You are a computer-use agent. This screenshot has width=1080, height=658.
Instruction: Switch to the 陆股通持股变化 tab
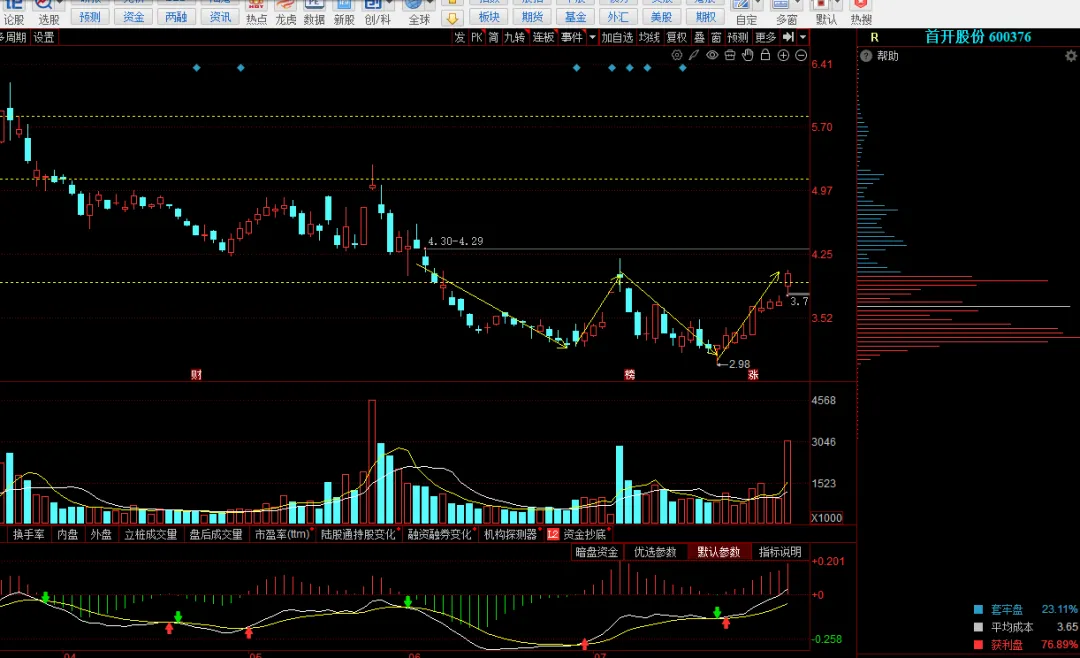coord(358,534)
